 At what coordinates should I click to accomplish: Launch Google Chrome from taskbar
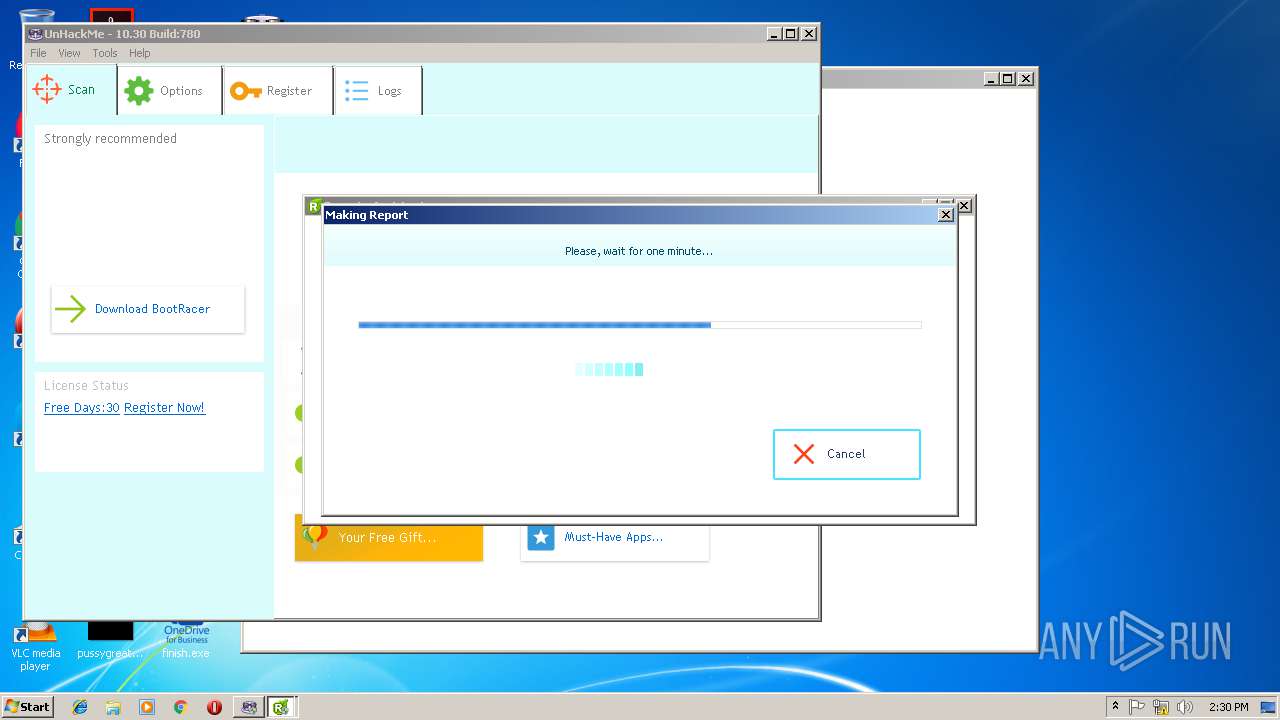click(x=180, y=707)
